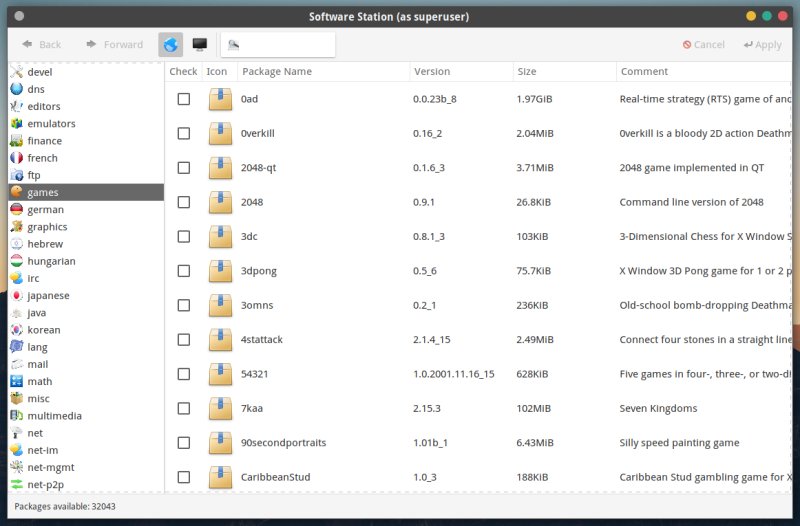Select the graphics category in sidebar
Image resolution: width=800 pixels, height=526 pixels.
(47, 227)
